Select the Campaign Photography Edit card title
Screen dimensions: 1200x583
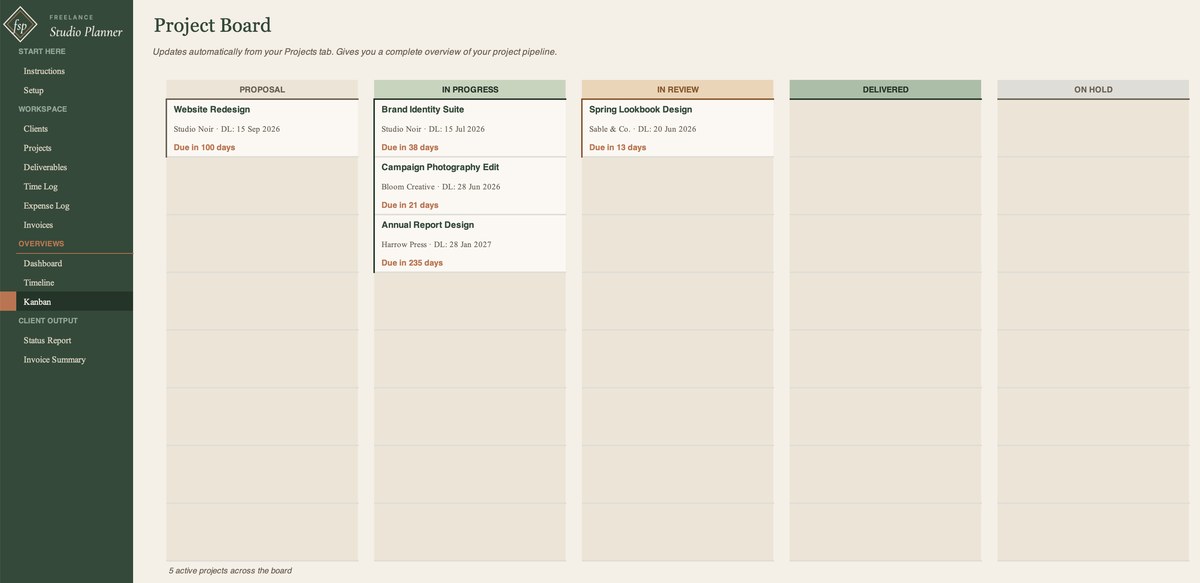click(440, 168)
